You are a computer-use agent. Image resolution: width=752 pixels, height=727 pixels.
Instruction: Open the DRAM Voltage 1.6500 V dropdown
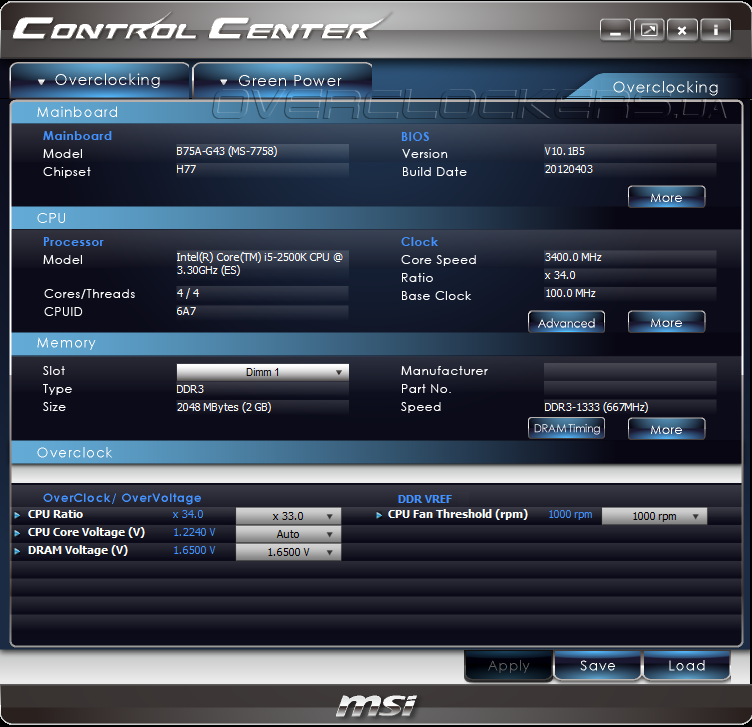(x=288, y=552)
